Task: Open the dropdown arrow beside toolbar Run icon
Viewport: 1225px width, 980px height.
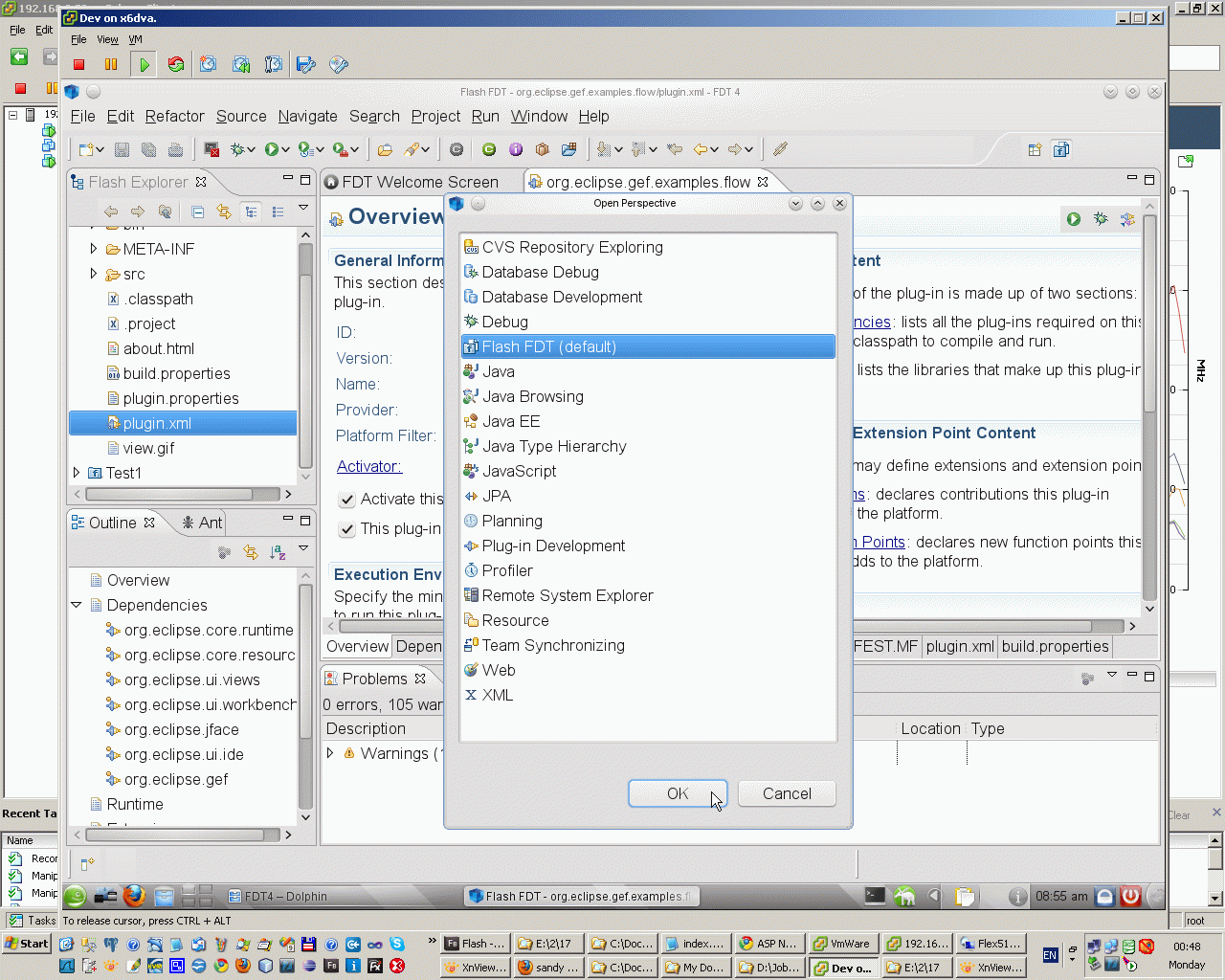Action: [x=285, y=150]
